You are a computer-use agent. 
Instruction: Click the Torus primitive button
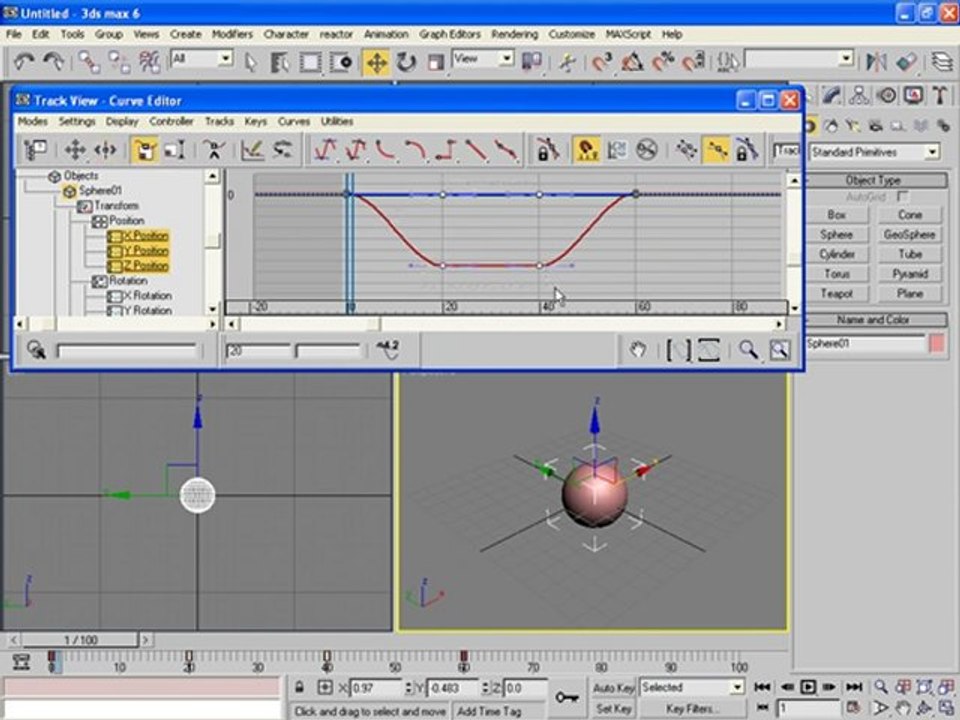836,274
